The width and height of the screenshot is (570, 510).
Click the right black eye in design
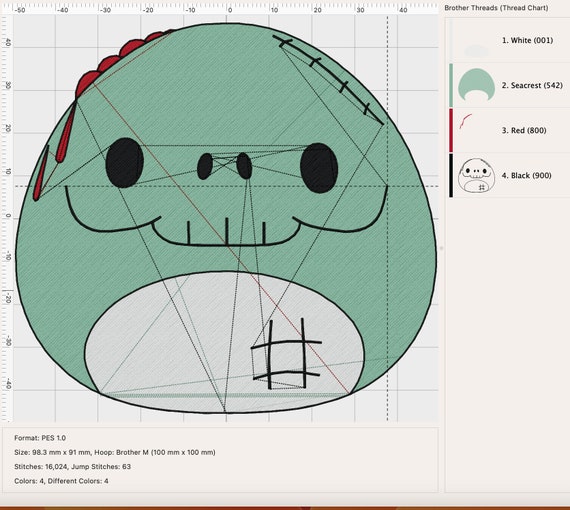click(319, 168)
